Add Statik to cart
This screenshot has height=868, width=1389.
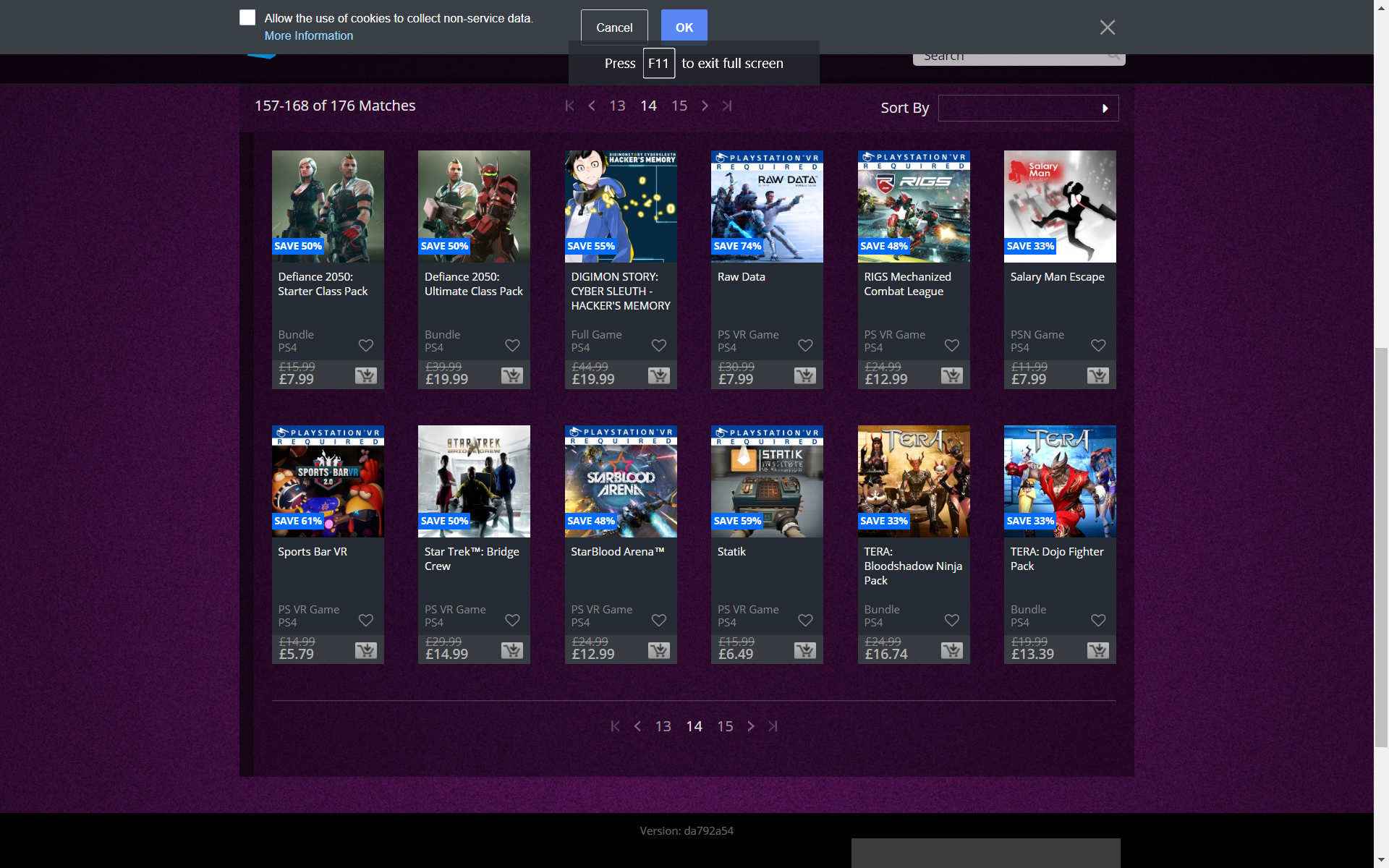(804, 650)
